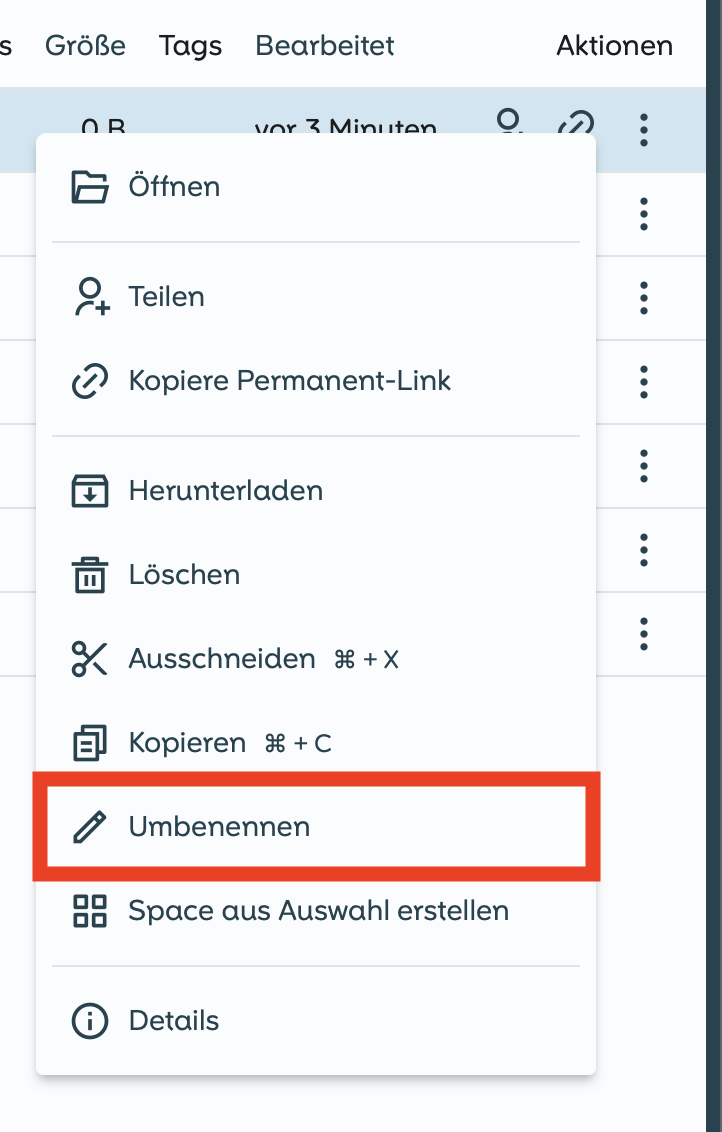The width and height of the screenshot is (722, 1132).
Task: Click the trash icon for Löschen
Action: coord(90,575)
